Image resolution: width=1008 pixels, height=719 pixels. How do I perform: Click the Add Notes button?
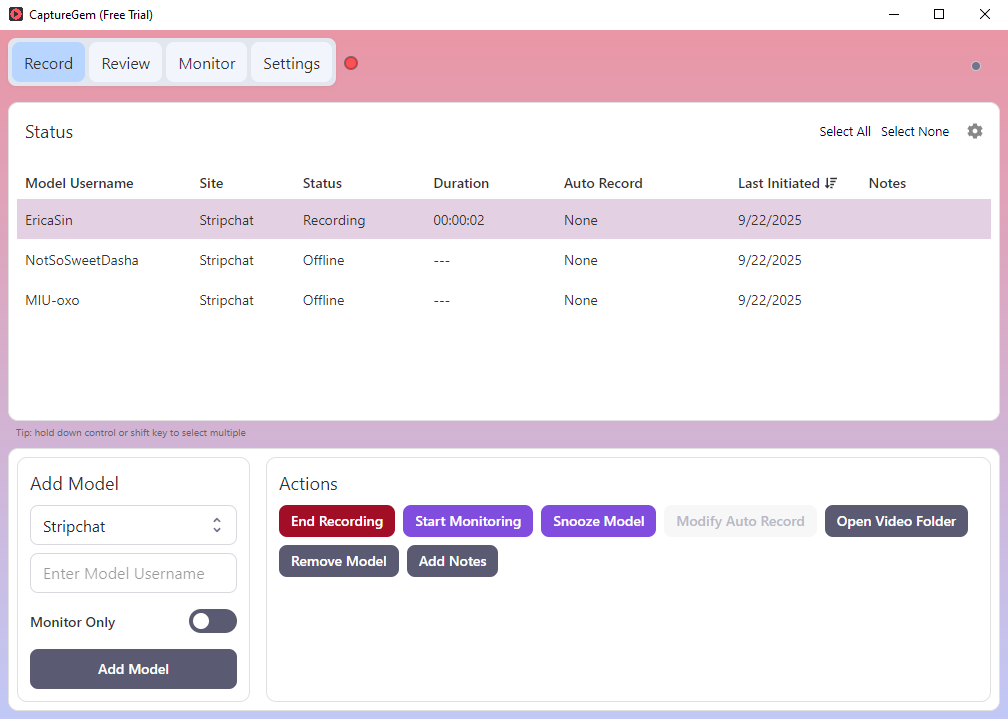click(452, 561)
